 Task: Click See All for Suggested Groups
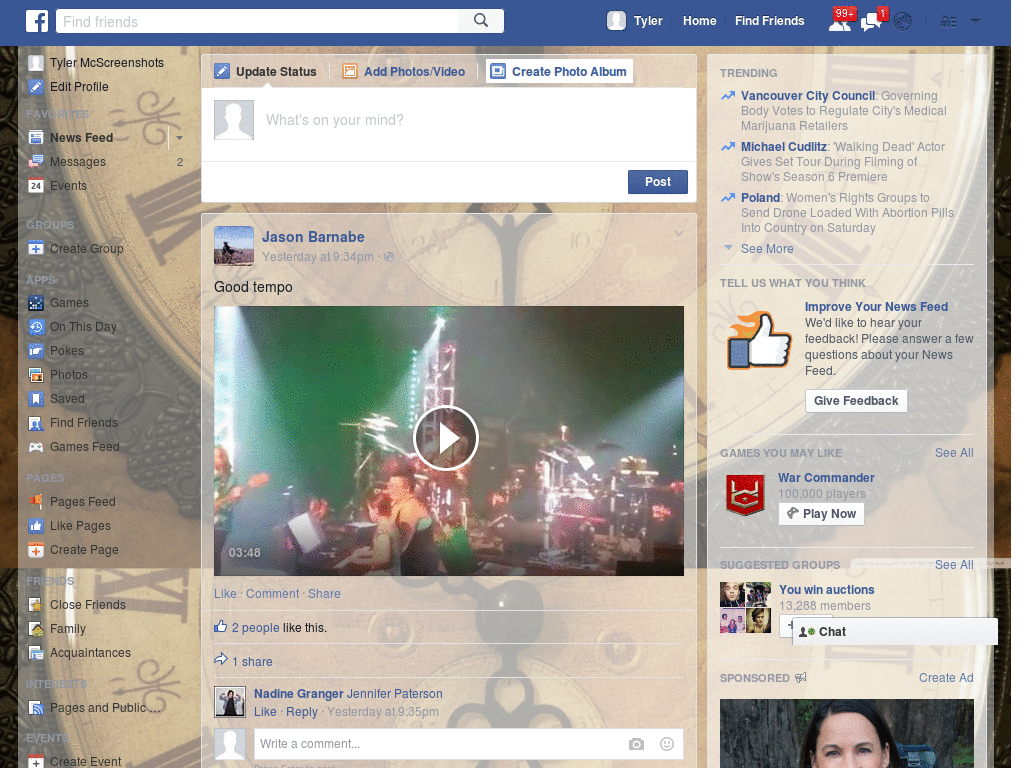[x=953, y=565]
